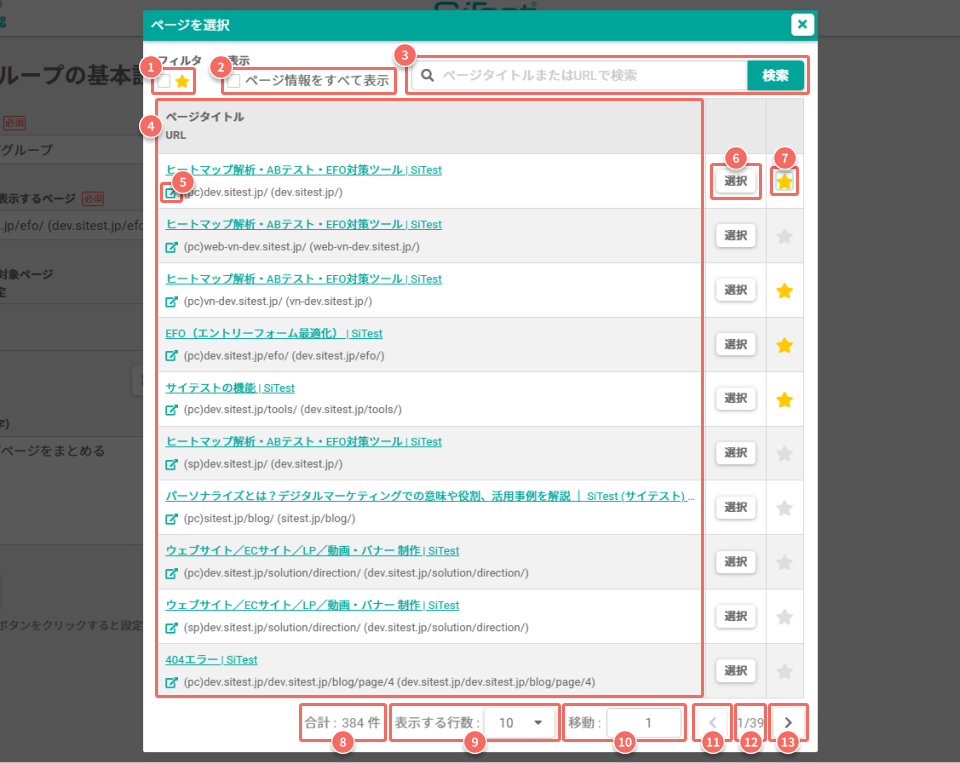This screenshot has width=960, height=763.
Task: Open external link icon for web-vn-dev.sitest.jp row
Action: click(x=171, y=247)
